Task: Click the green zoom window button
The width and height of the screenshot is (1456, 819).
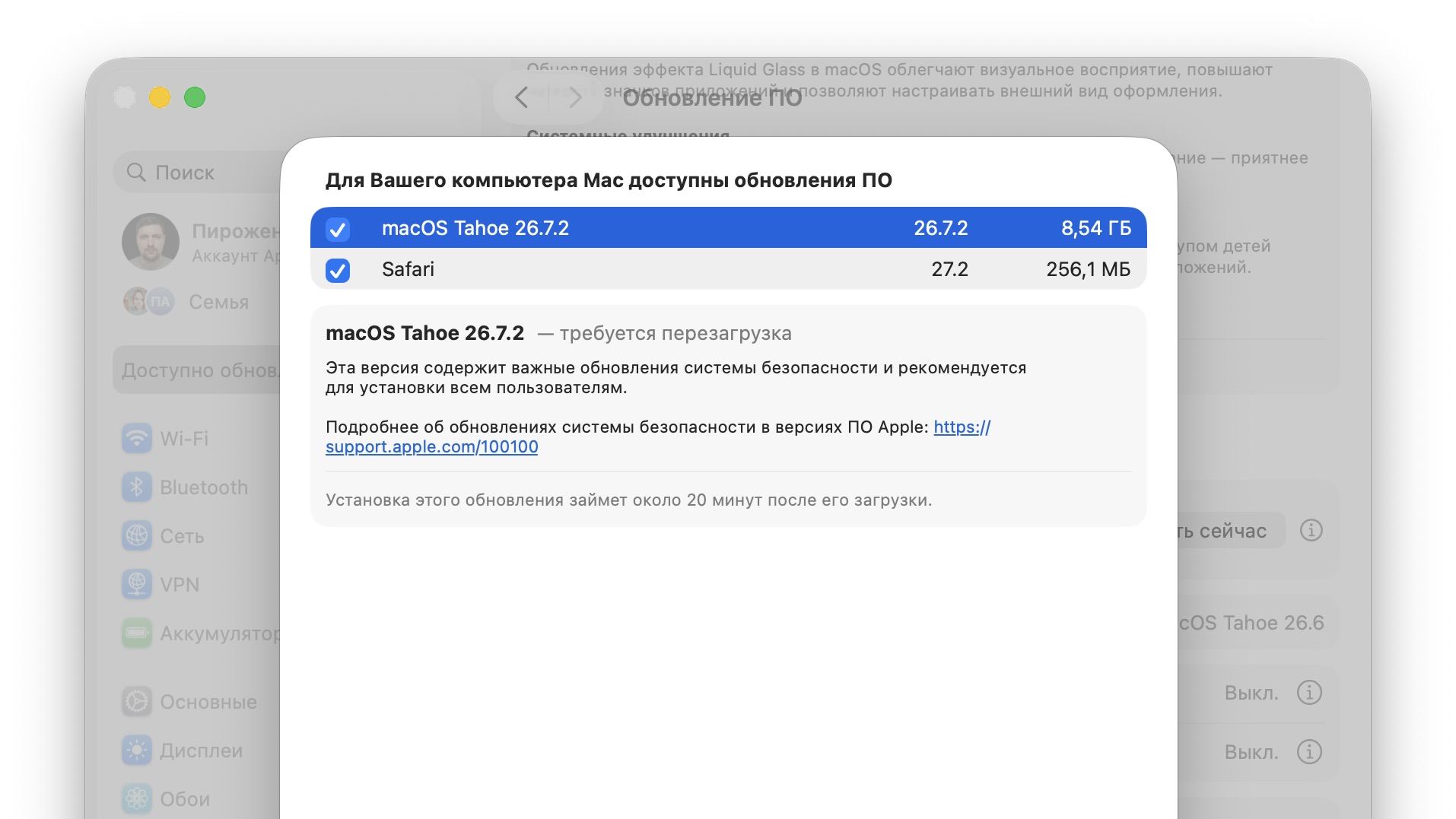Action: (x=195, y=97)
